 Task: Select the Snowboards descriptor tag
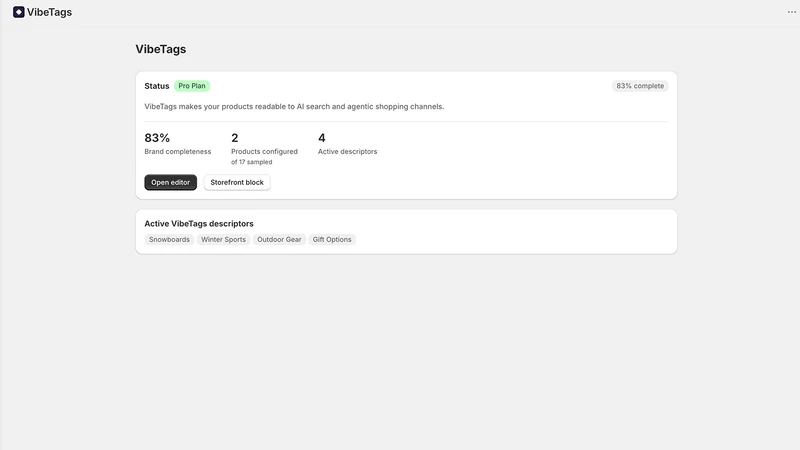pyautogui.click(x=169, y=239)
